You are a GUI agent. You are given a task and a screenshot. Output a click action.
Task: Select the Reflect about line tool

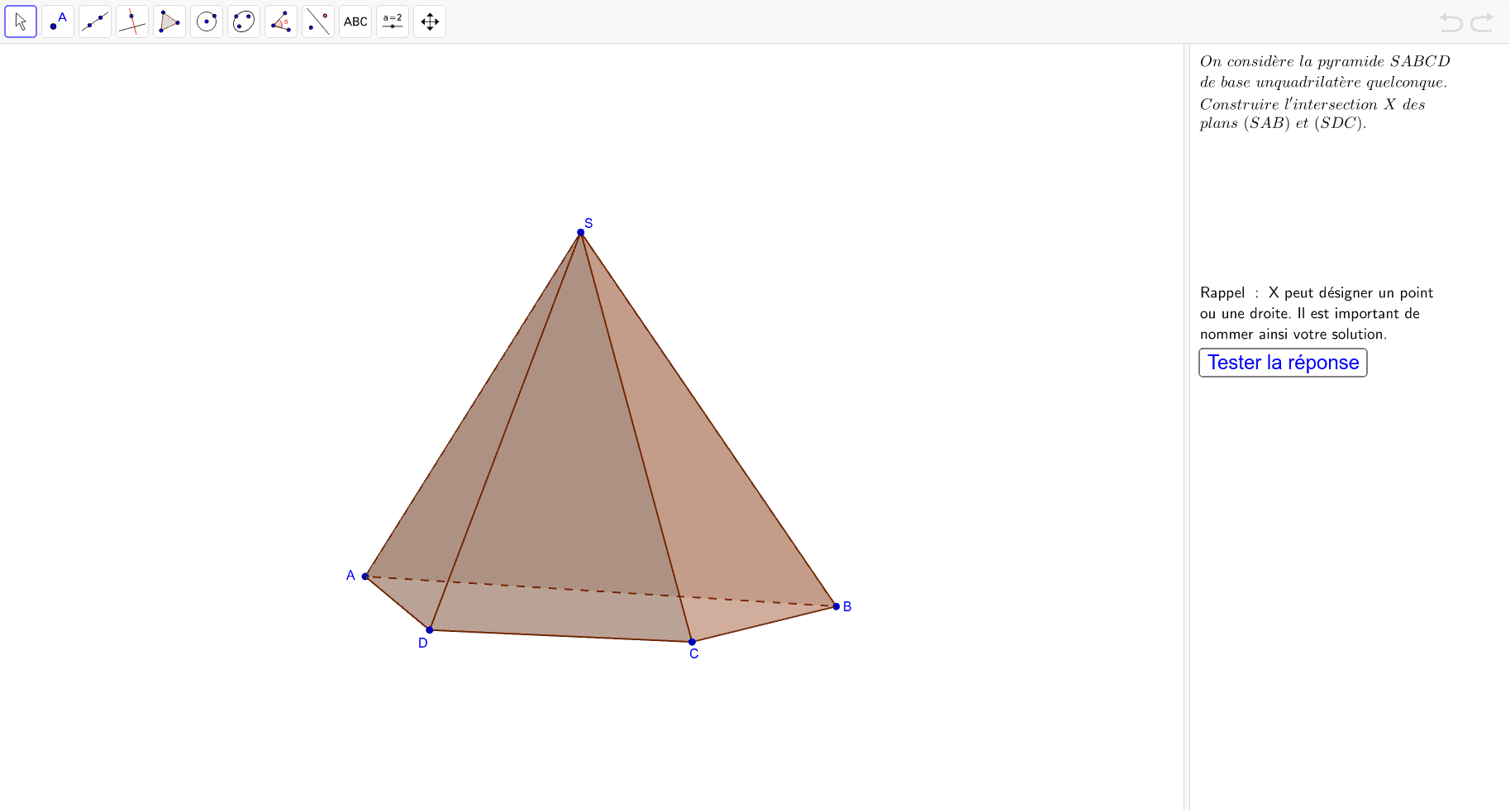pos(318,21)
